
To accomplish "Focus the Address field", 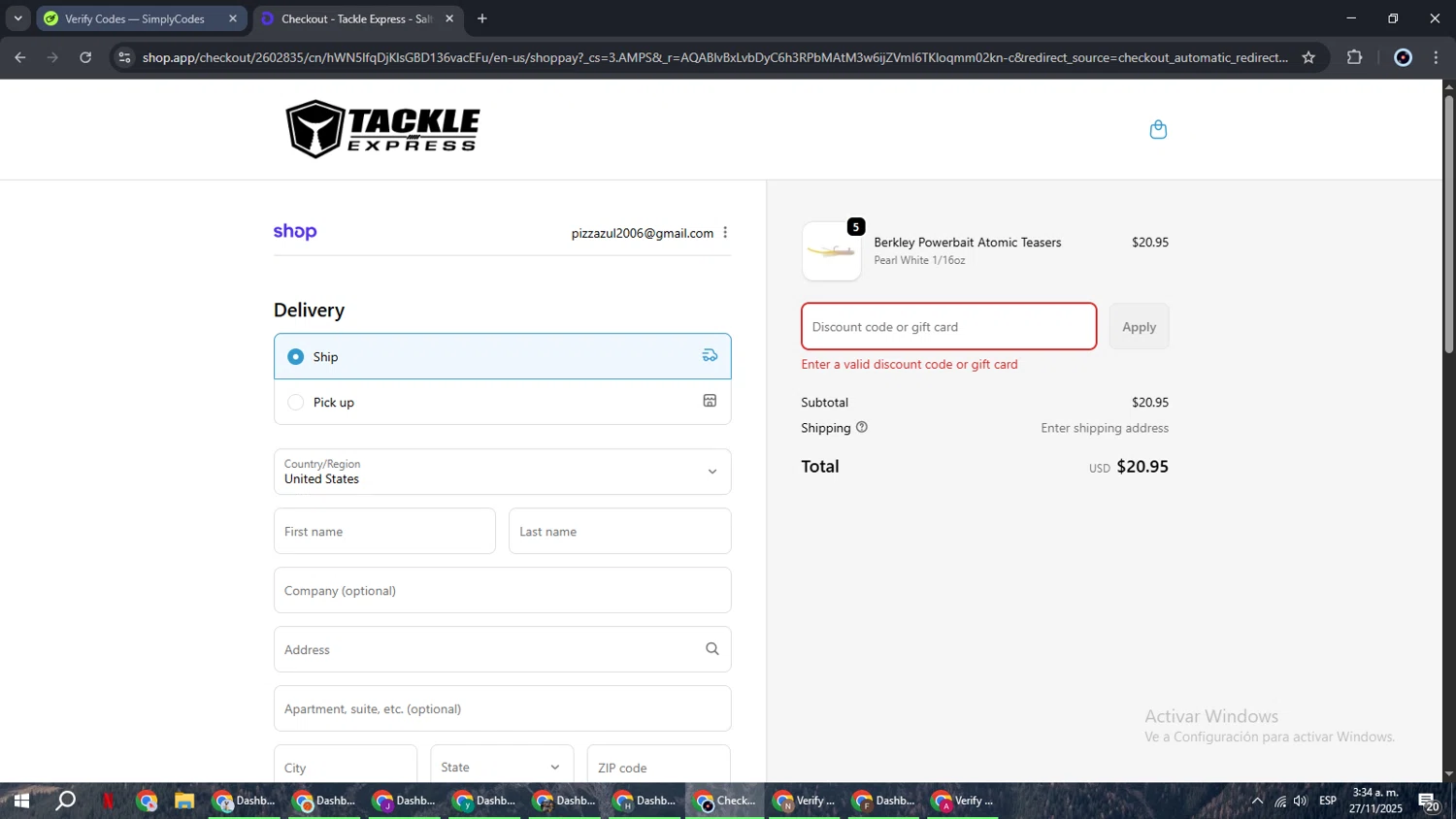I will [x=502, y=649].
